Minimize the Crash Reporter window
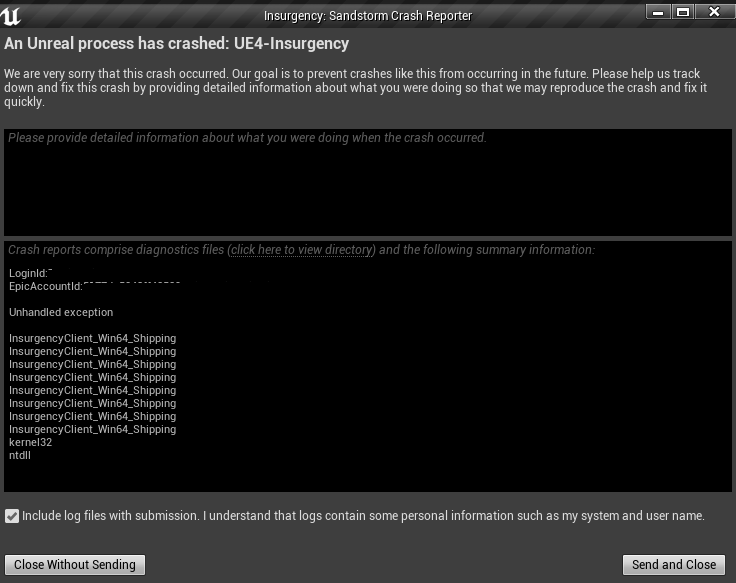The height and width of the screenshot is (583, 736). [658, 12]
